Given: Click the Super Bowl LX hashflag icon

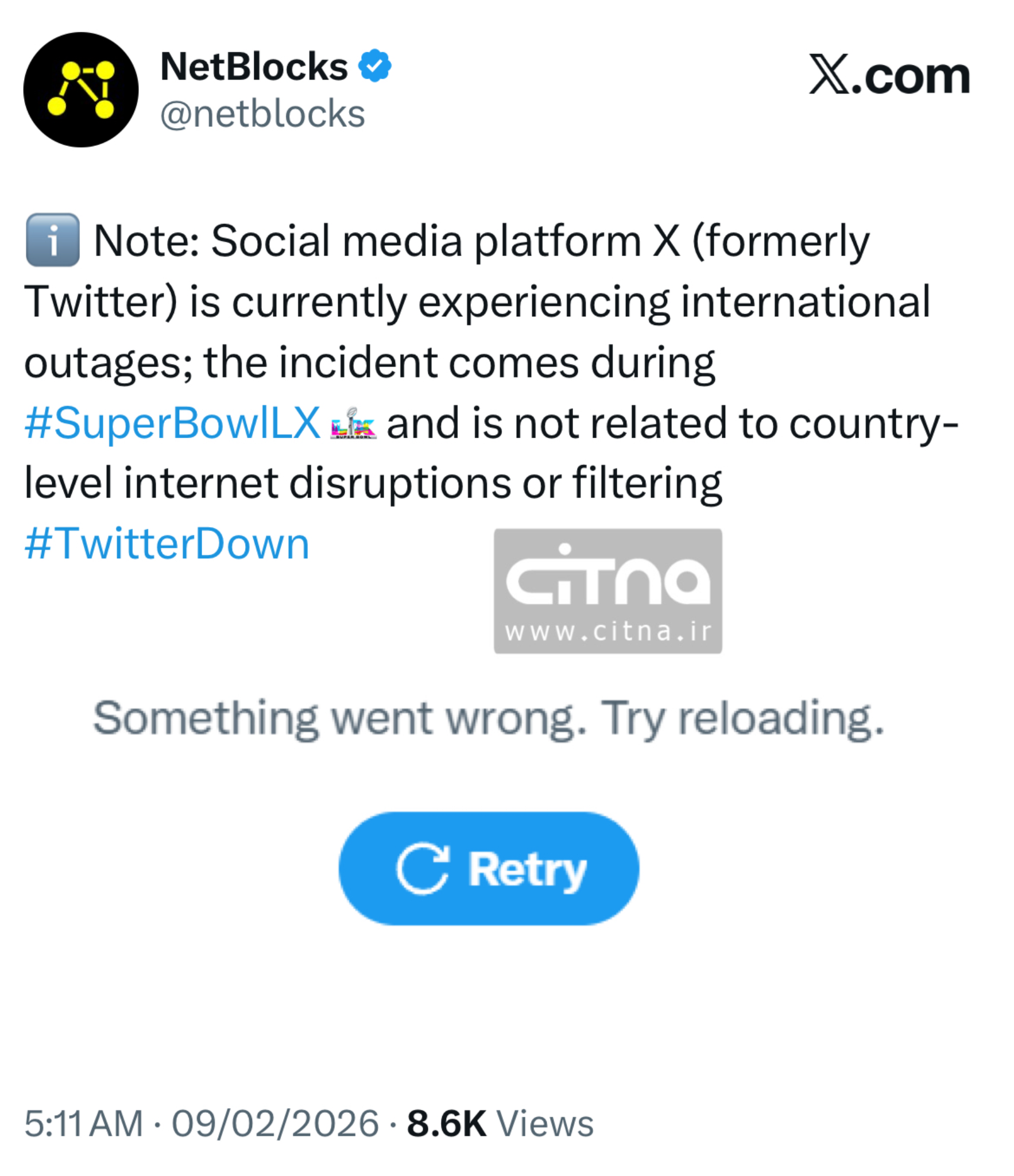Looking at the screenshot, I should [353, 424].
